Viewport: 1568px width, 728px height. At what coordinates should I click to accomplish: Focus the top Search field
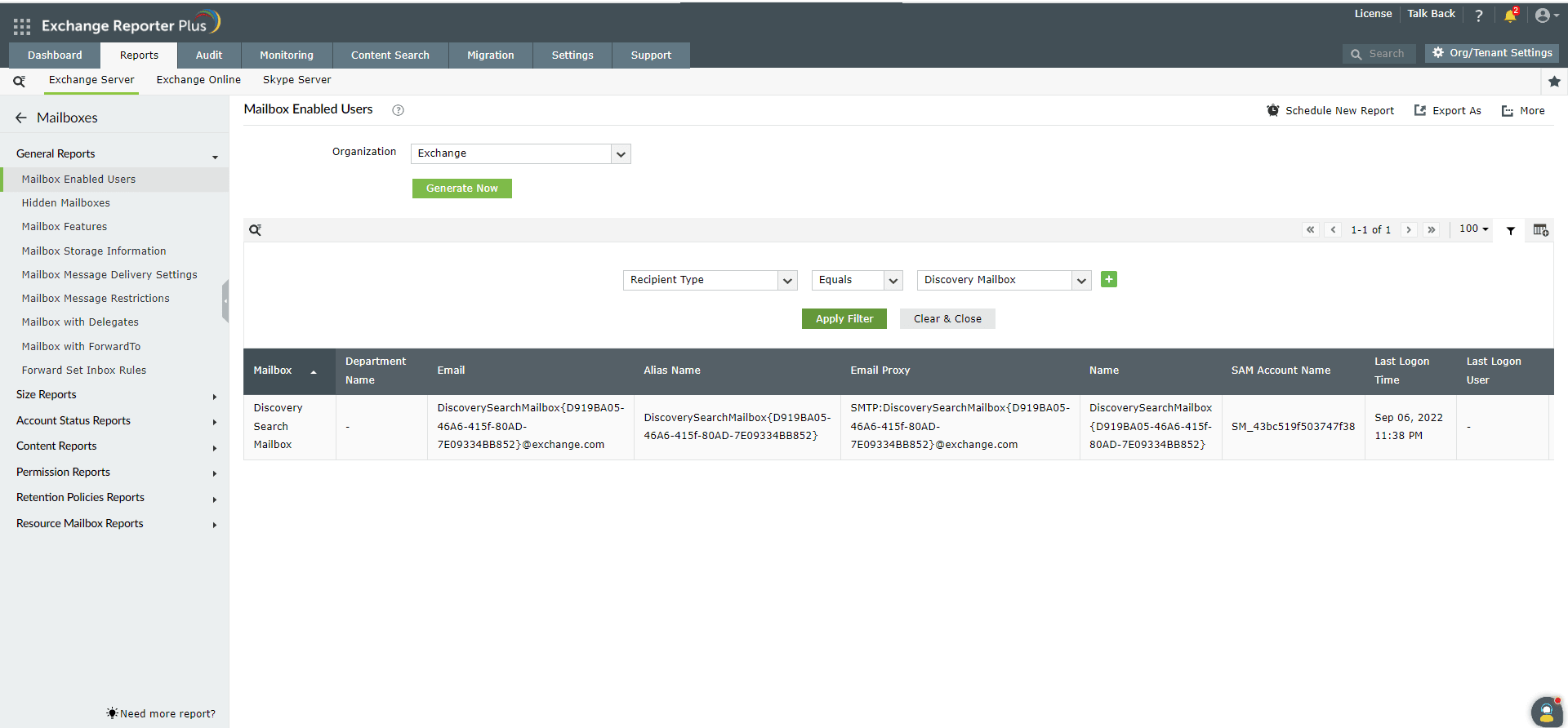[1379, 54]
